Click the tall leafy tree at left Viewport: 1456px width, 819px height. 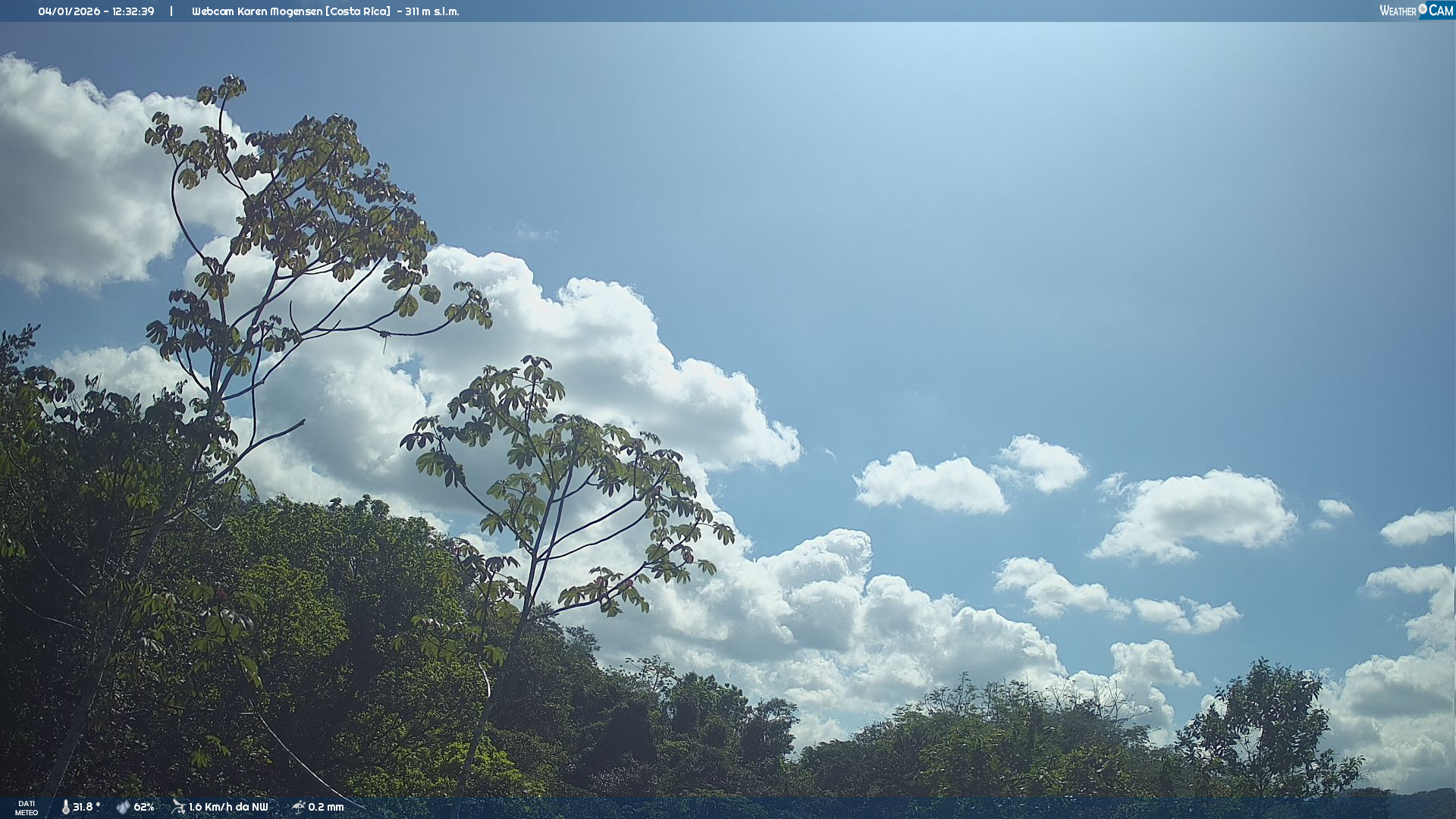click(x=296, y=227)
